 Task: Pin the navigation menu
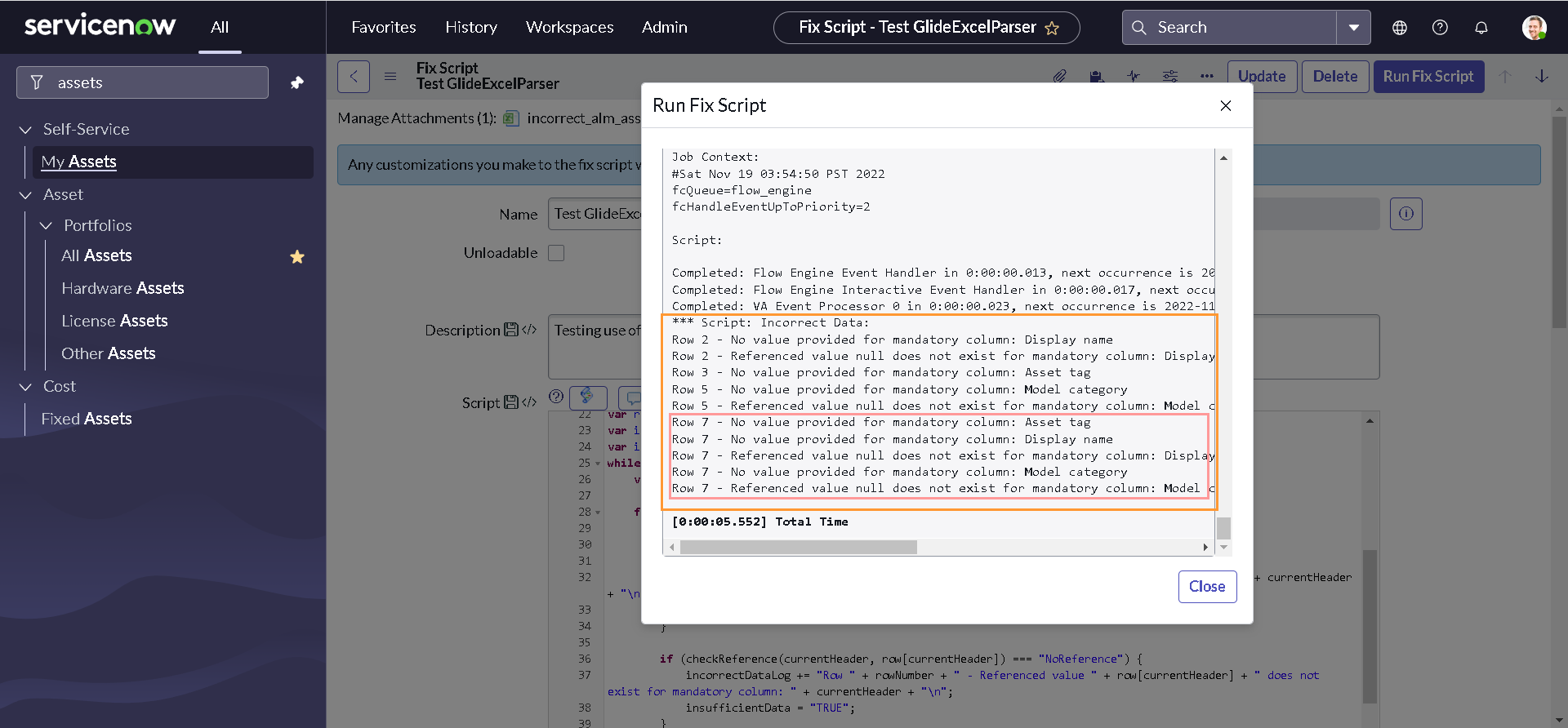(297, 82)
